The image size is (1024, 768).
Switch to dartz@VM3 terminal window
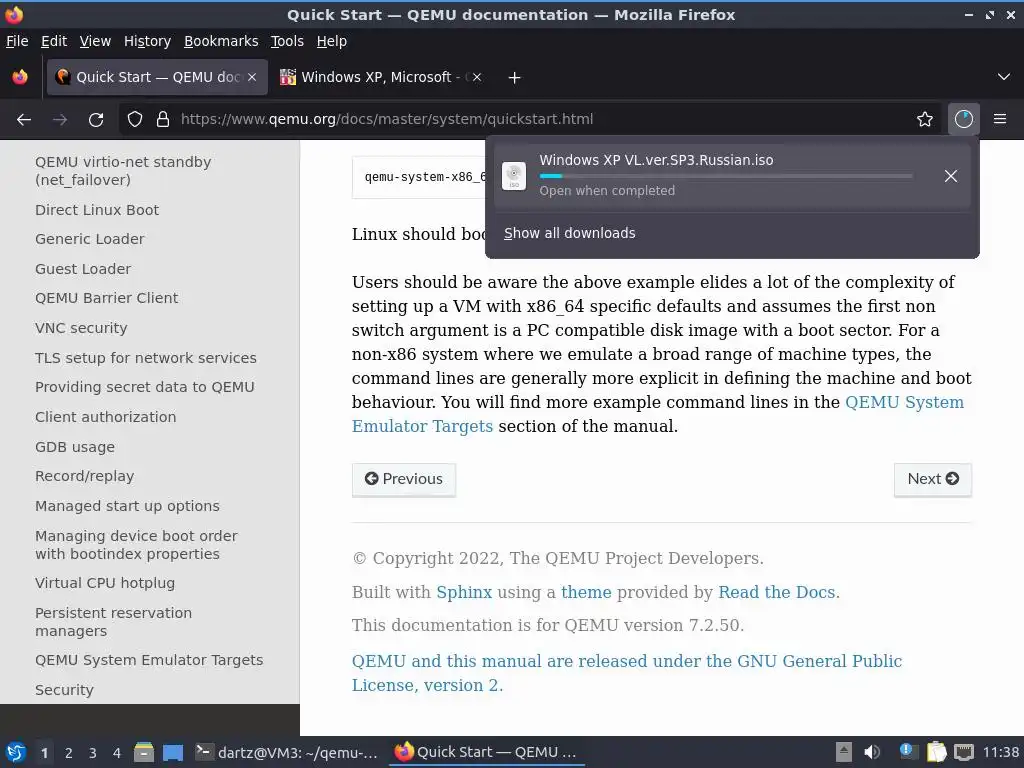pyautogui.click(x=287, y=752)
